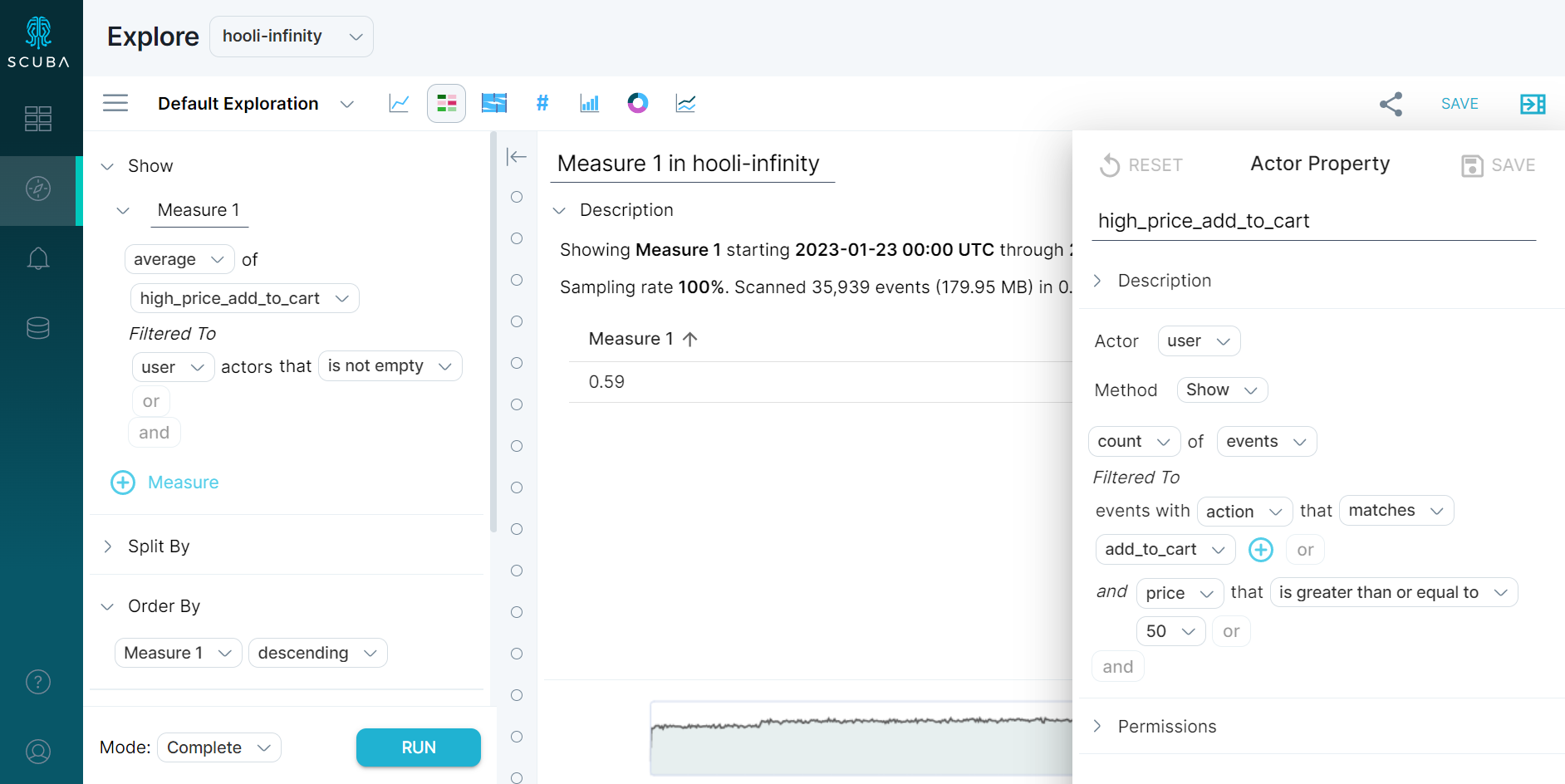
Task: Open the hooli-infinity dataset dropdown
Action: coord(292,37)
